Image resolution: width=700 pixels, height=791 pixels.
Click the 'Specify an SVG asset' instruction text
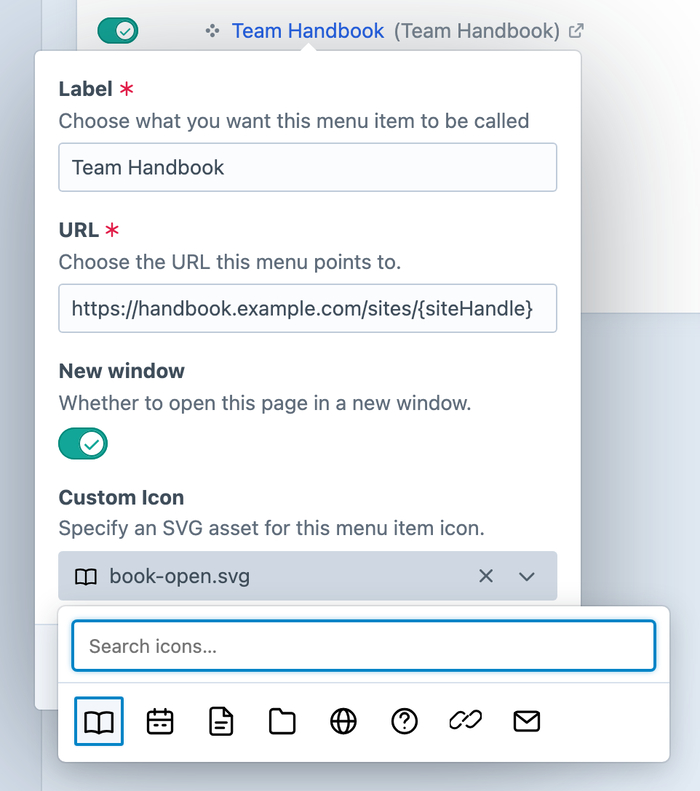(x=271, y=528)
